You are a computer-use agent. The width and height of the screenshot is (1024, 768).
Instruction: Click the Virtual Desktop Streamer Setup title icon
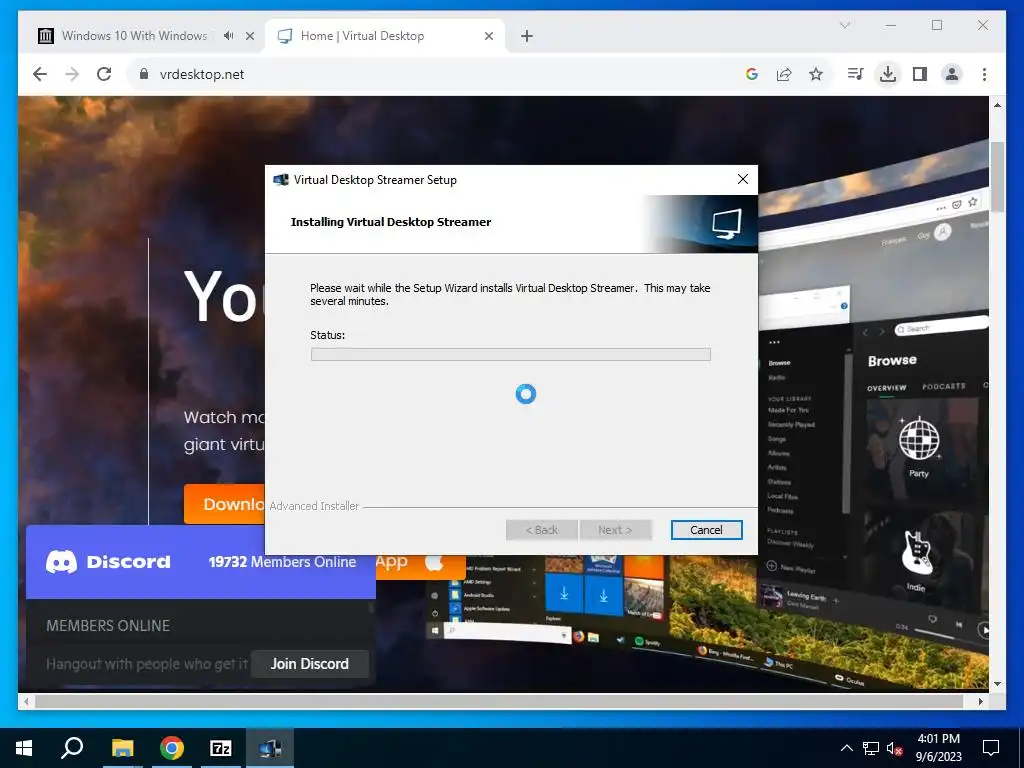281,180
